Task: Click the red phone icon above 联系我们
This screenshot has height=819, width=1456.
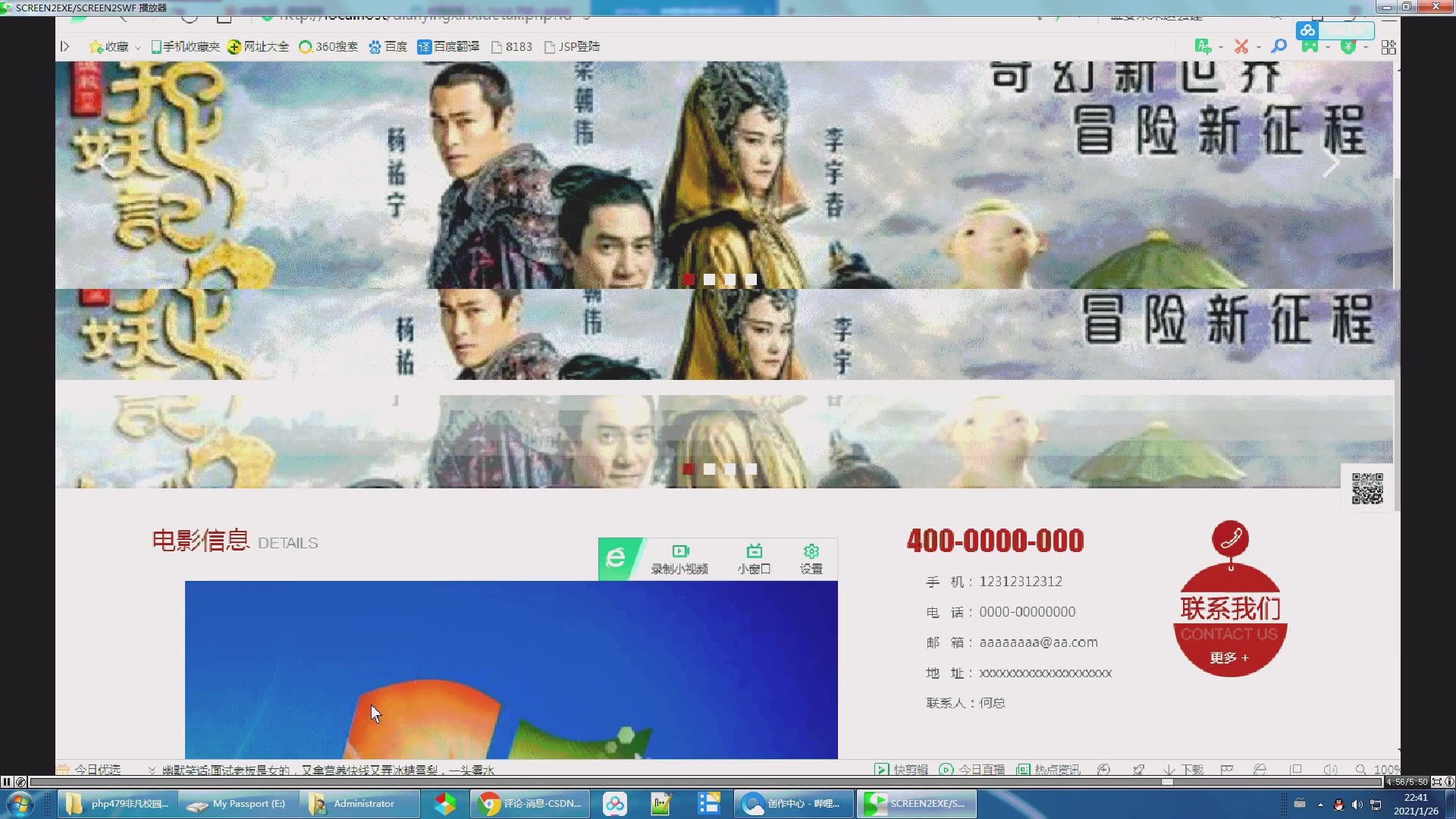Action: [1230, 538]
